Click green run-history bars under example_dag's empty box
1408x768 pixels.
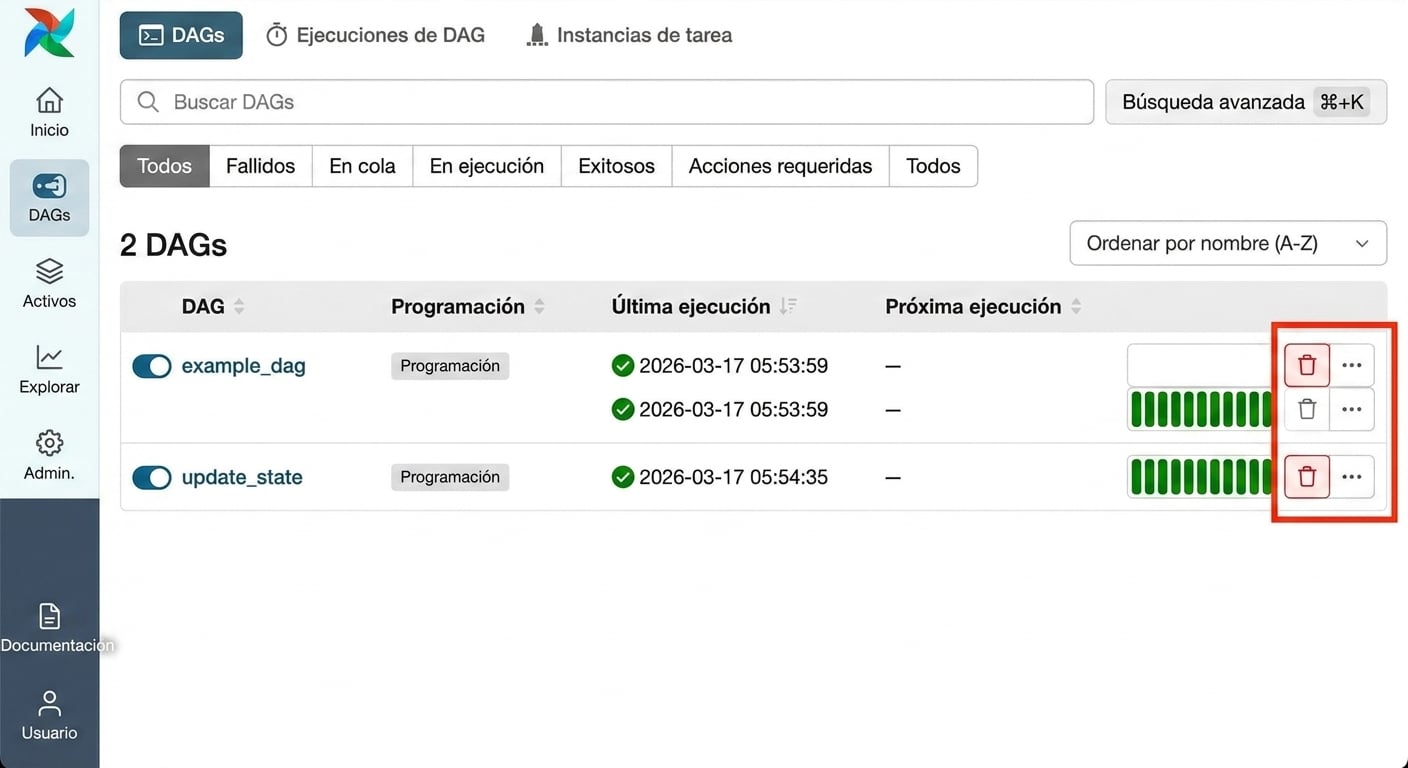tap(1202, 410)
